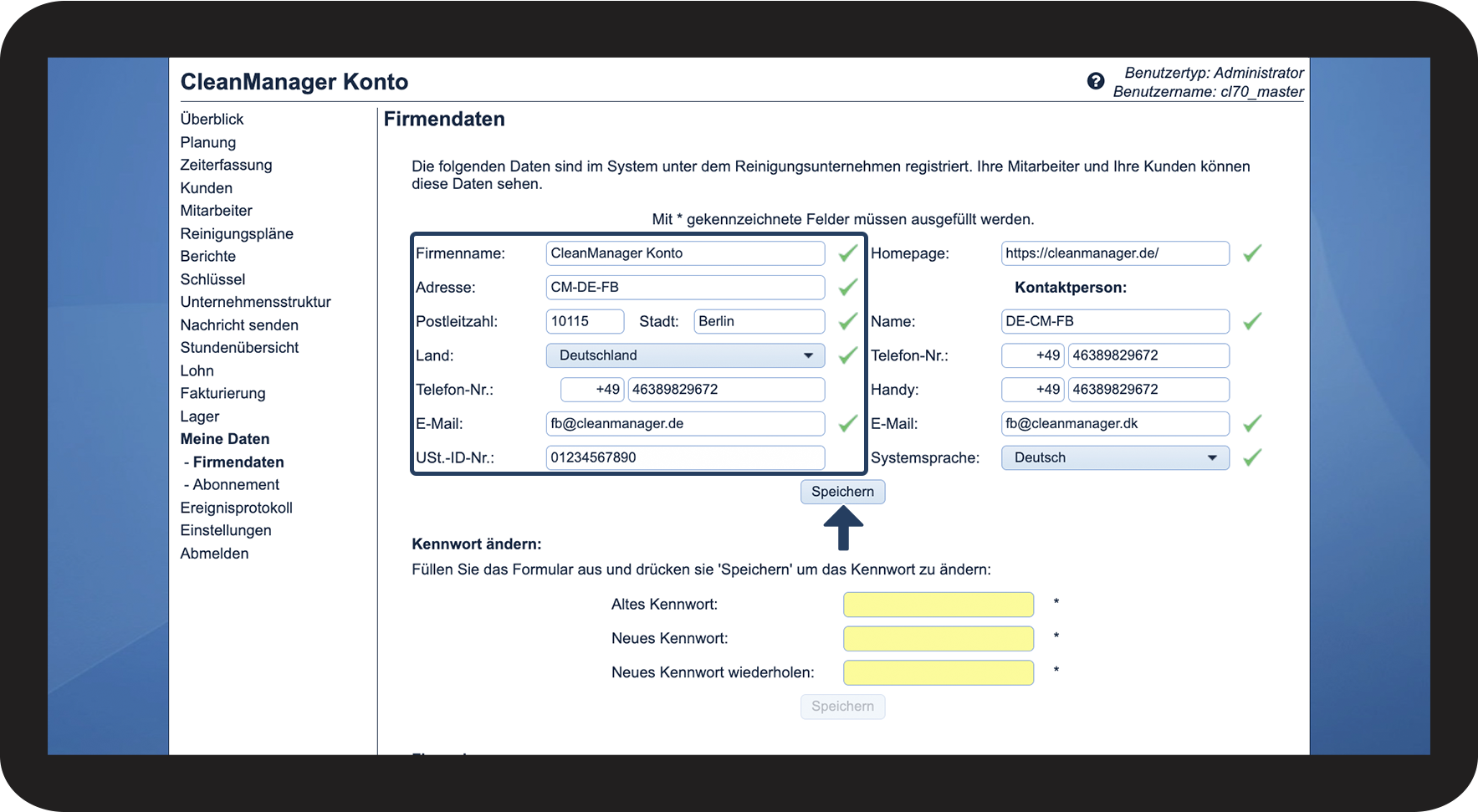Navigate to Einstellungen in the sidebar

(x=226, y=531)
